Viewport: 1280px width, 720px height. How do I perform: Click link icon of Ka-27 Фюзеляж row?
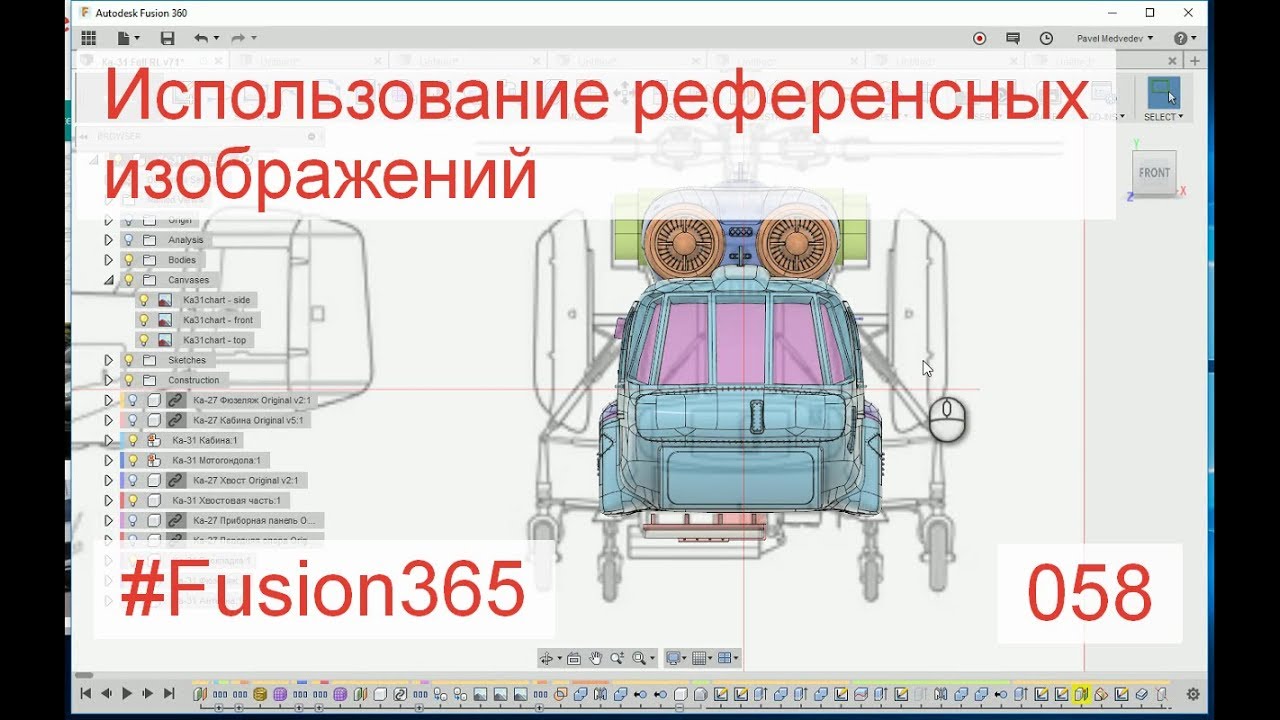click(175, 400)
